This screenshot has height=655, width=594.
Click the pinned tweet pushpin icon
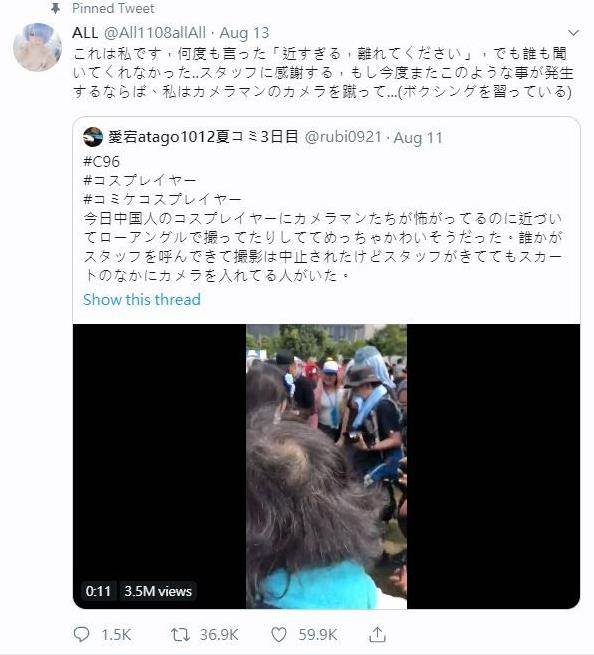coord(55,8)
